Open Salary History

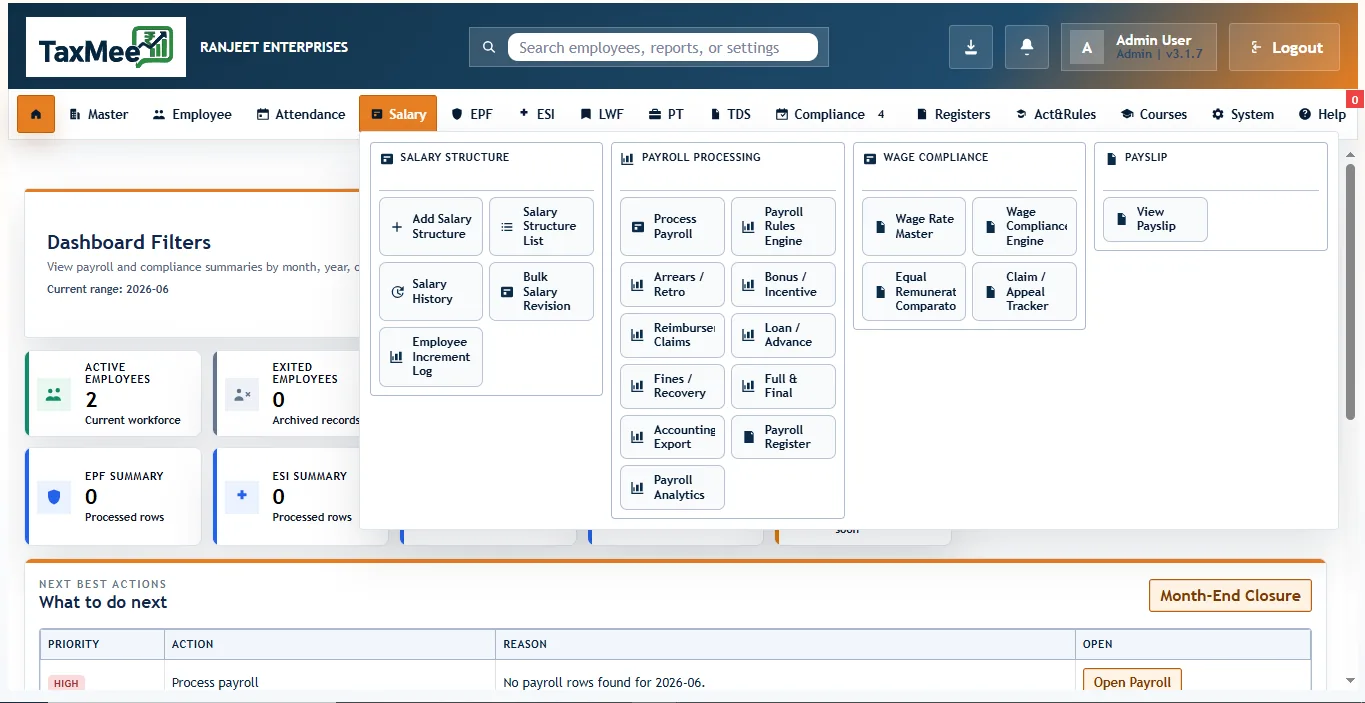tap(431, 291)
